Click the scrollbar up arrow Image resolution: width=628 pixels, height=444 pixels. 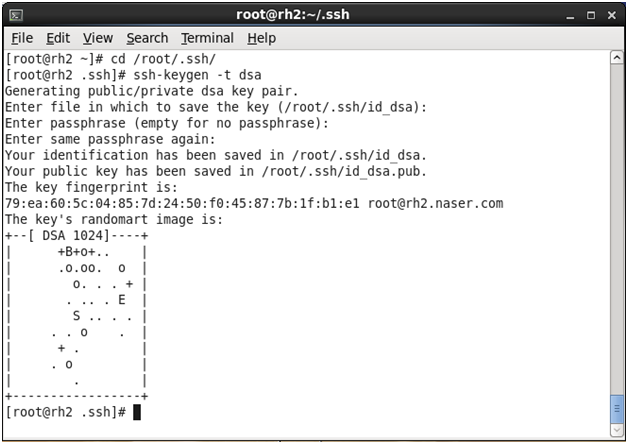point(616,58)
